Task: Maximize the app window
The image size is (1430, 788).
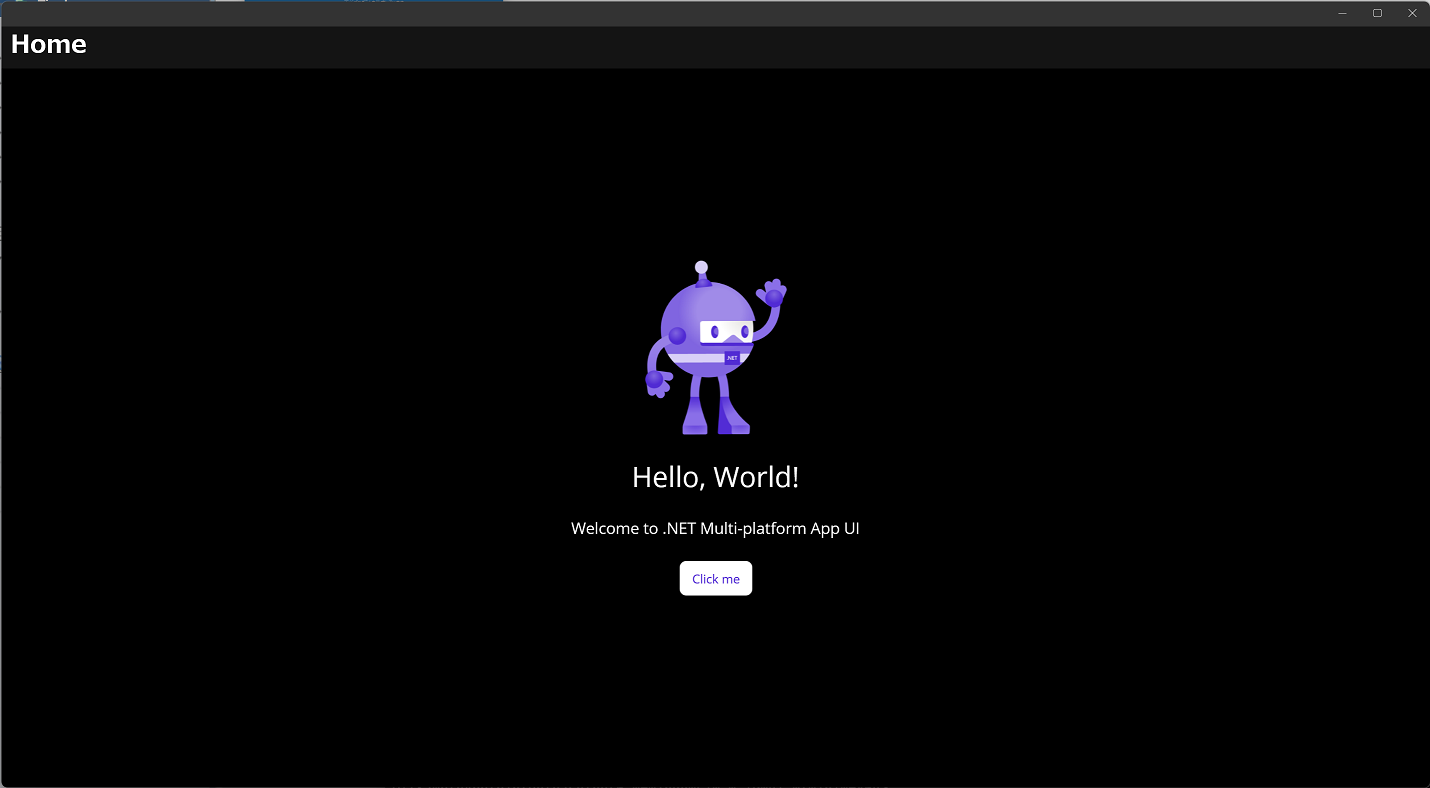Action: (1378, 13)
